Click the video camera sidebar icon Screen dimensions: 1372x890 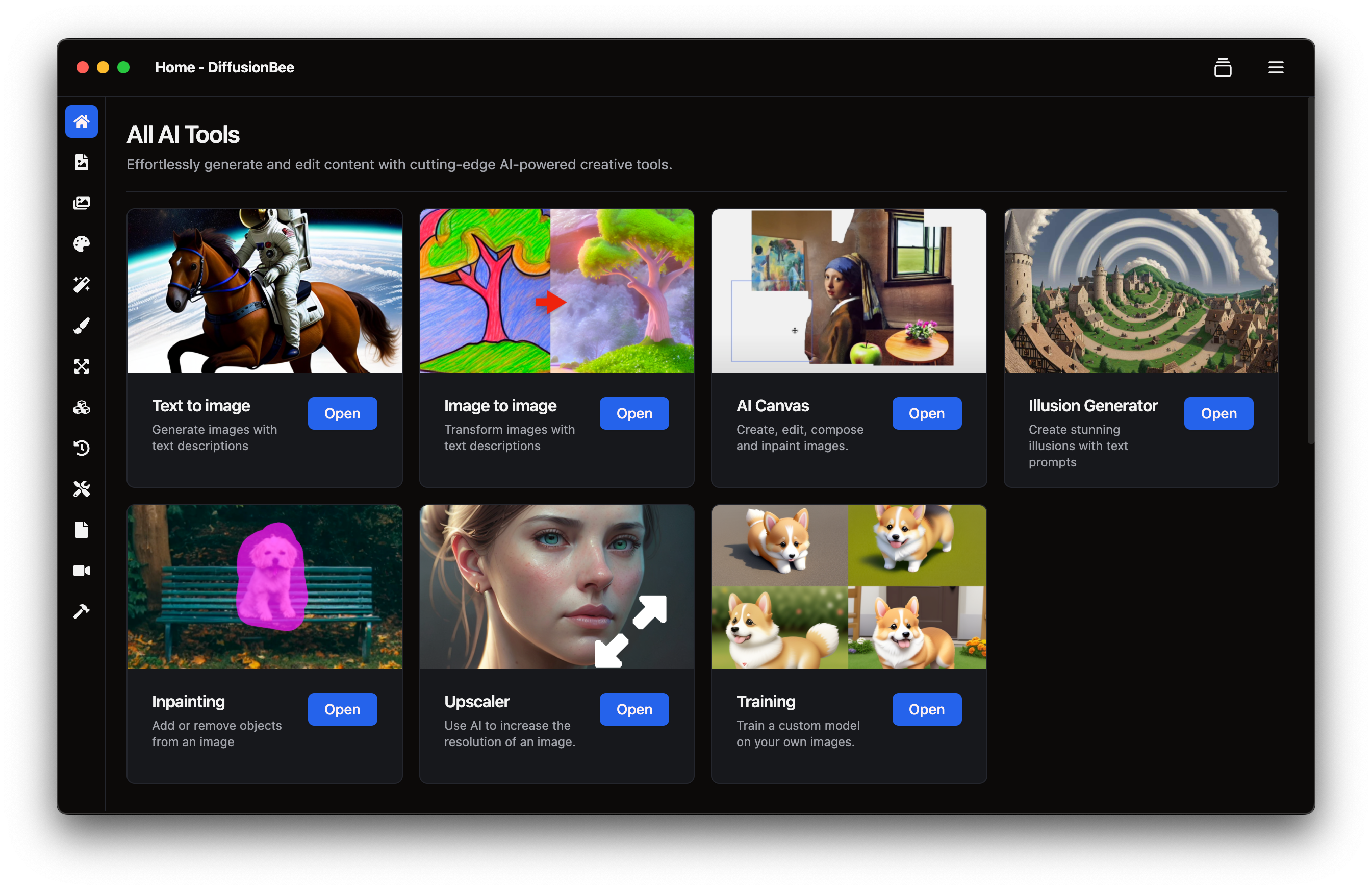81,571
